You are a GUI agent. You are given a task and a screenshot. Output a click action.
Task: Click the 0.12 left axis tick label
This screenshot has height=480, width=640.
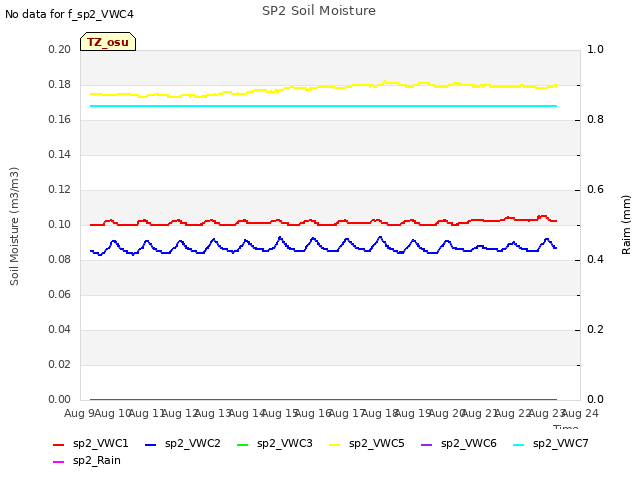(60, 190)
